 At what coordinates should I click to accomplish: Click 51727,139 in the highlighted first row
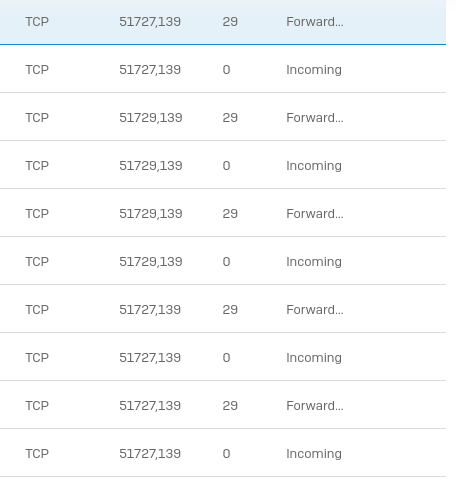tap(150, 22)
